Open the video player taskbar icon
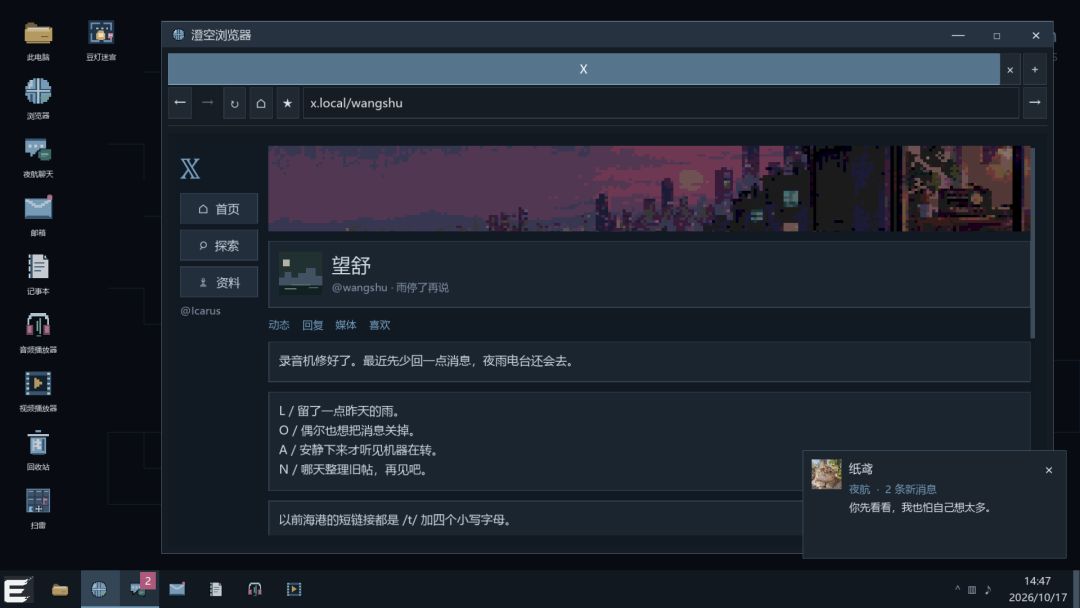This screenshot has height=608, width=1080. tap(294, 589)
